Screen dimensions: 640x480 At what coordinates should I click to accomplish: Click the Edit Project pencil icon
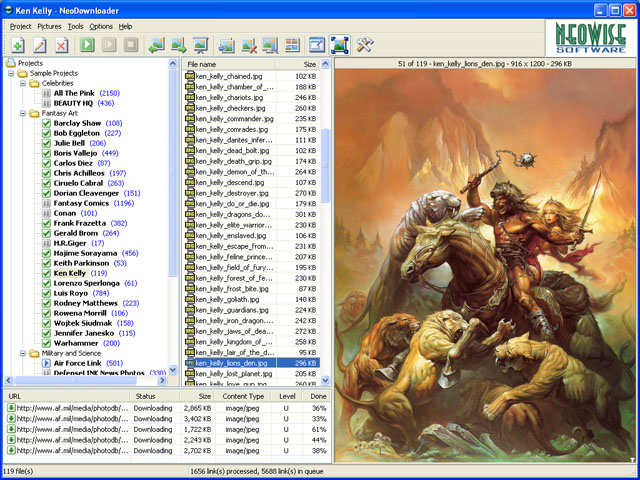coord(39,45)
